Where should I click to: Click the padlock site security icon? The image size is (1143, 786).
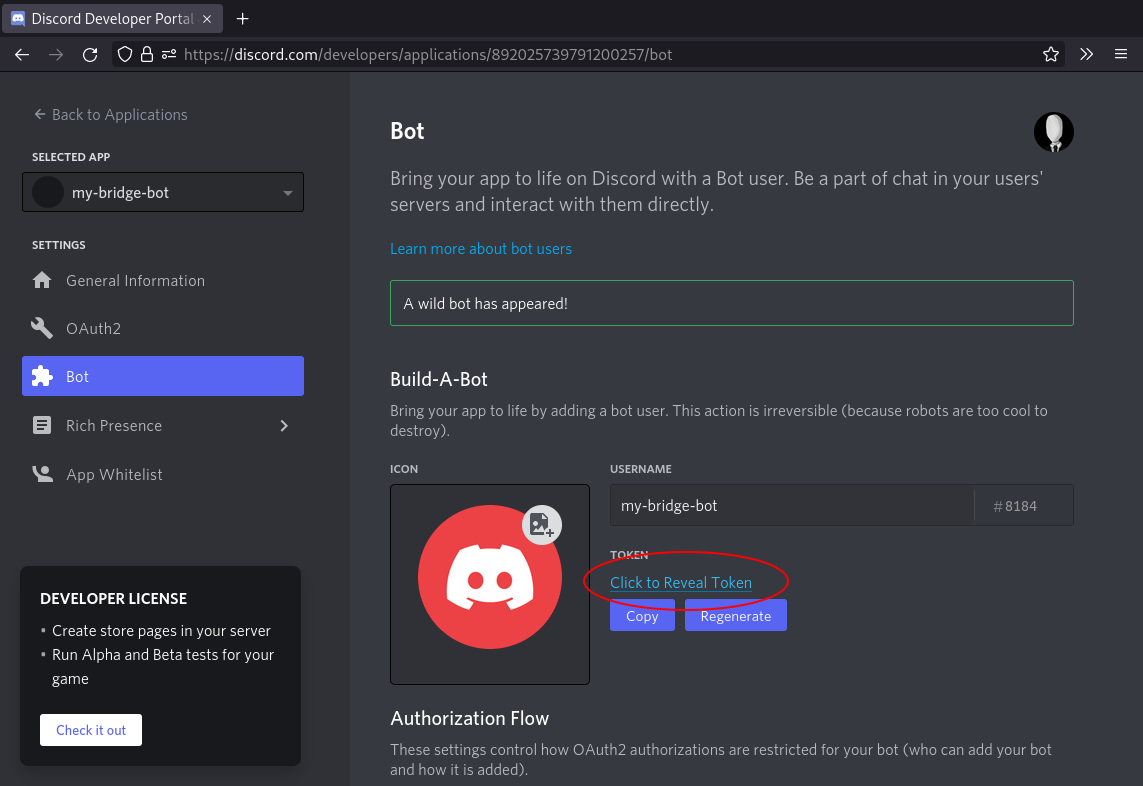coord(147,55)
